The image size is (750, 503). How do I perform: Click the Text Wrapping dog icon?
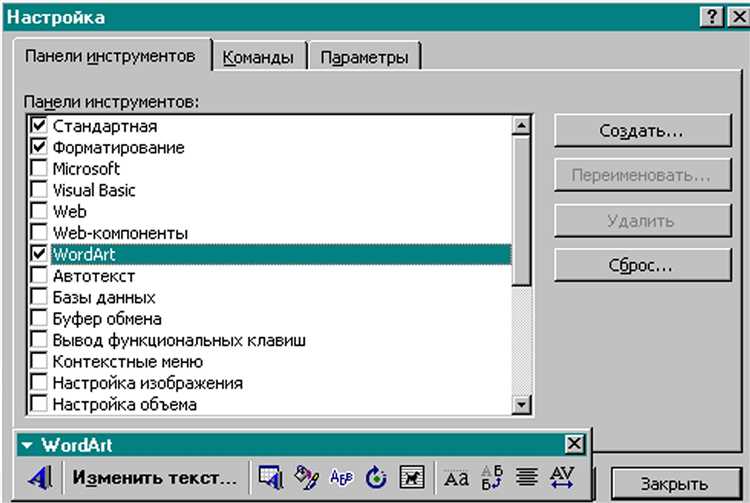tap(412, 477)
